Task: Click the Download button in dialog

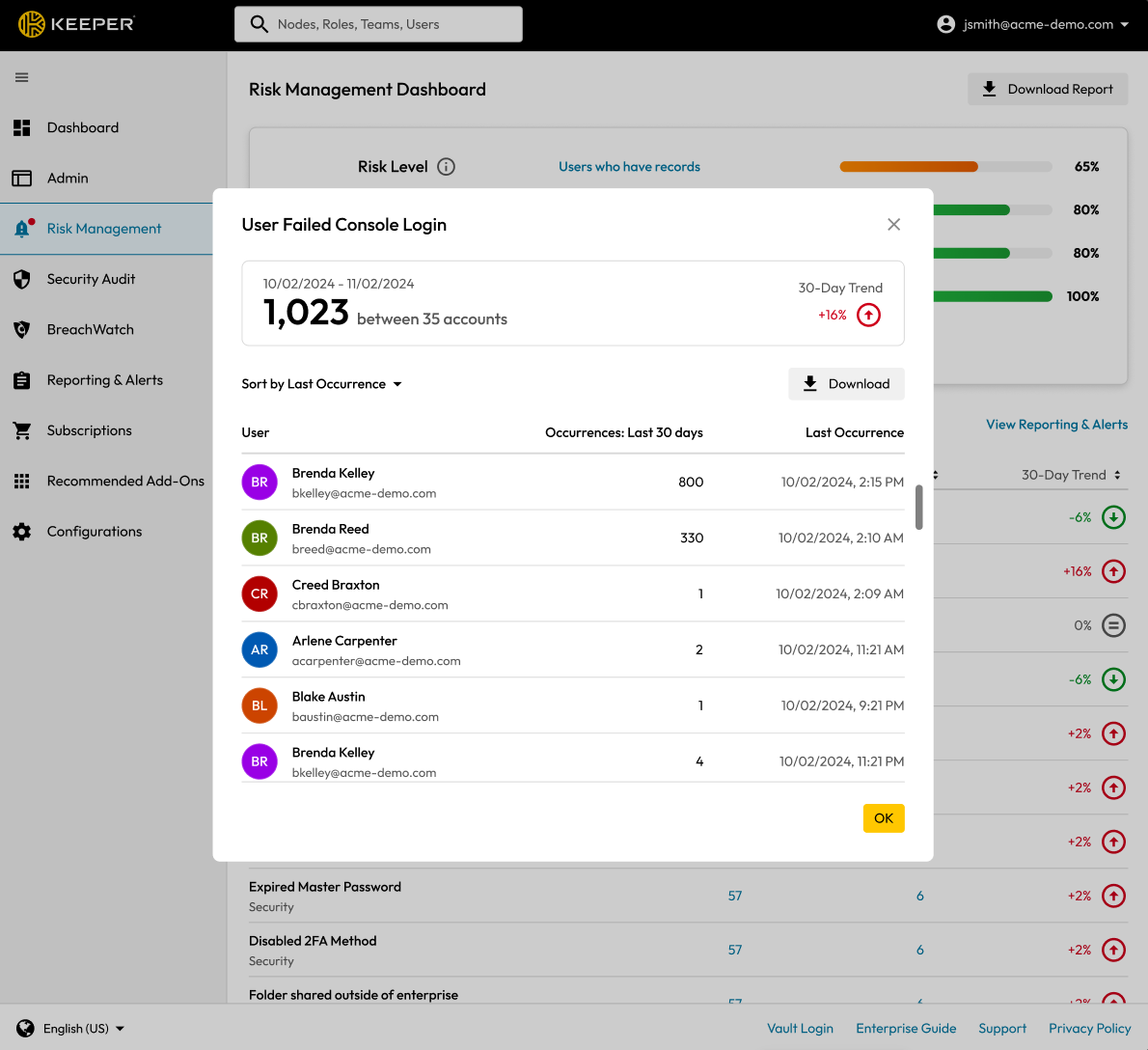Action: tap(846, 384)
